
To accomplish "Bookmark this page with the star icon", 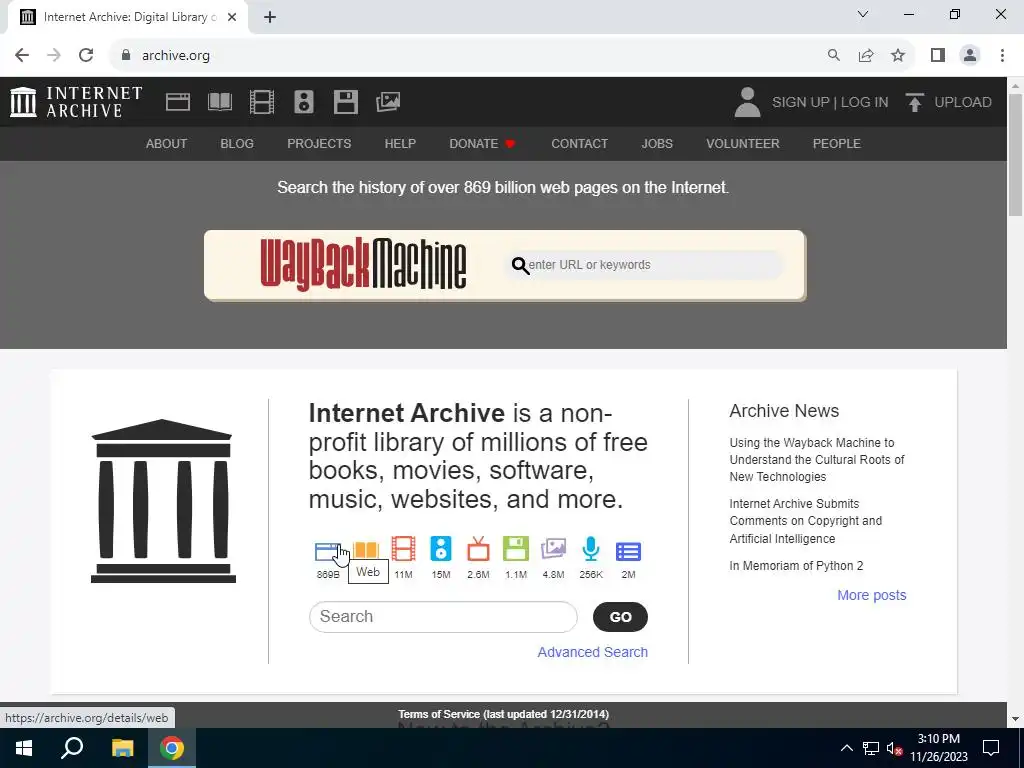I will click(898, 56).
